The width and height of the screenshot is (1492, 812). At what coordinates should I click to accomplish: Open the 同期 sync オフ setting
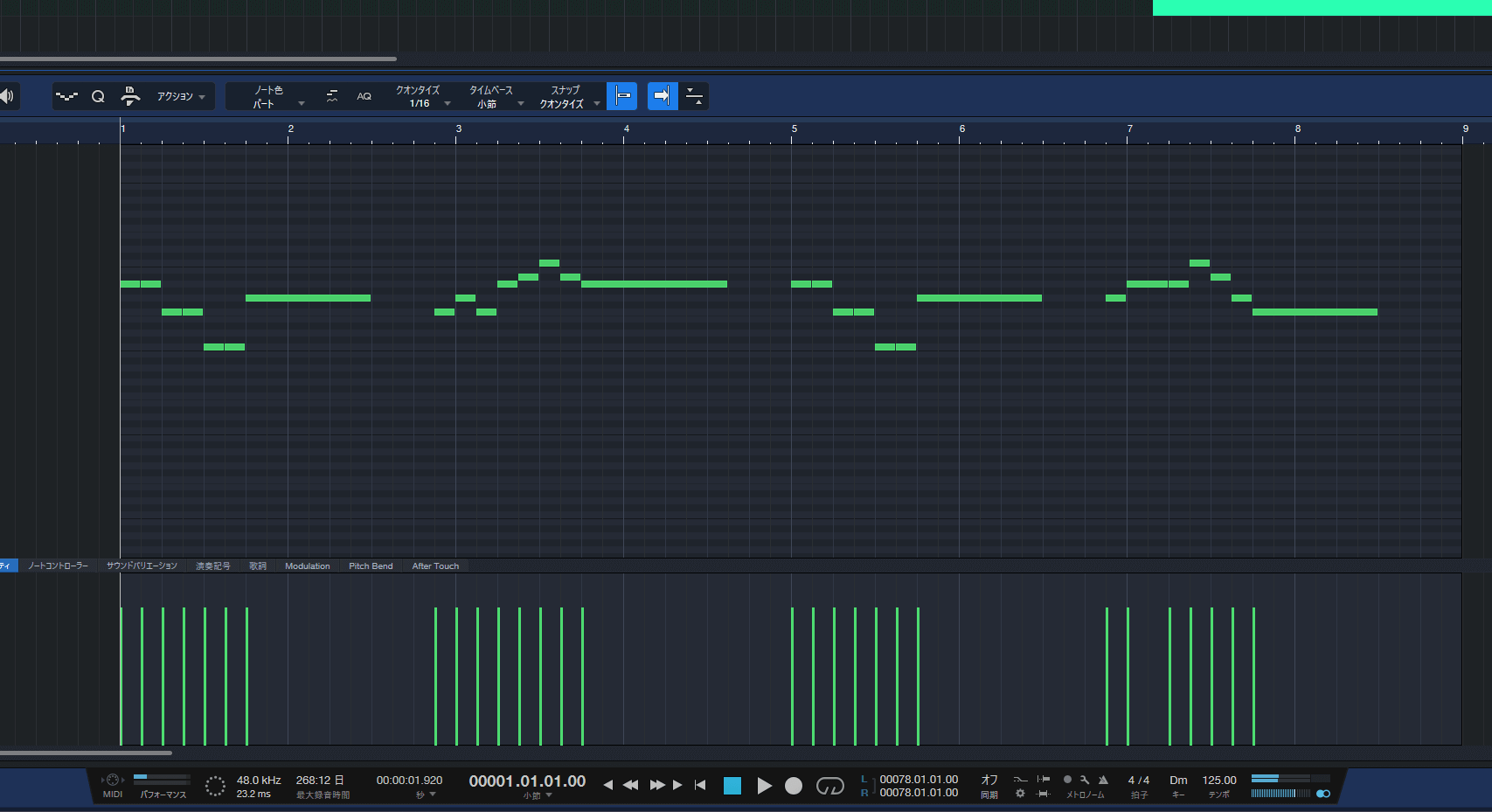point(989,786)
